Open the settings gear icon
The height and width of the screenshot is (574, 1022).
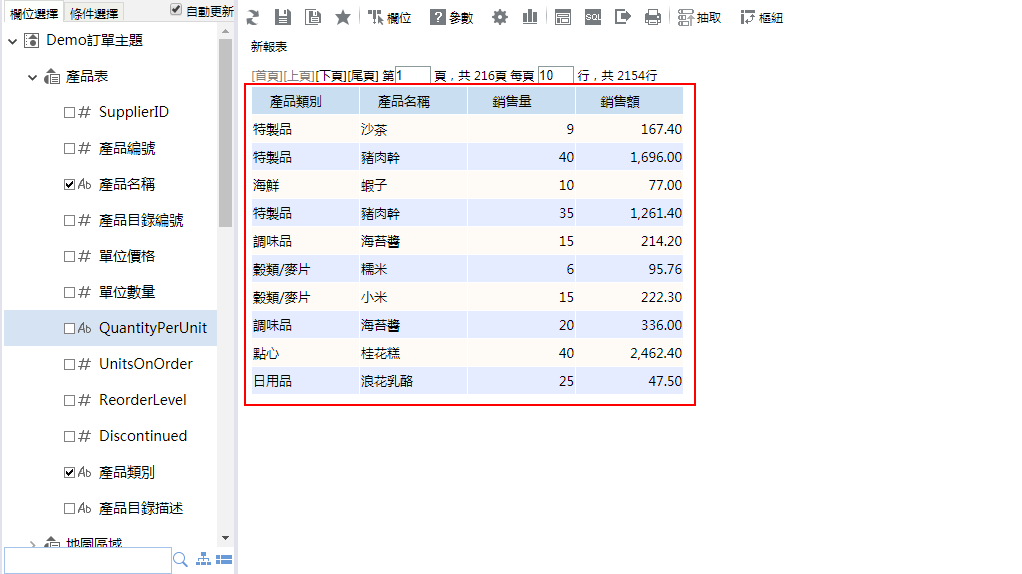(x=500, y=17)
